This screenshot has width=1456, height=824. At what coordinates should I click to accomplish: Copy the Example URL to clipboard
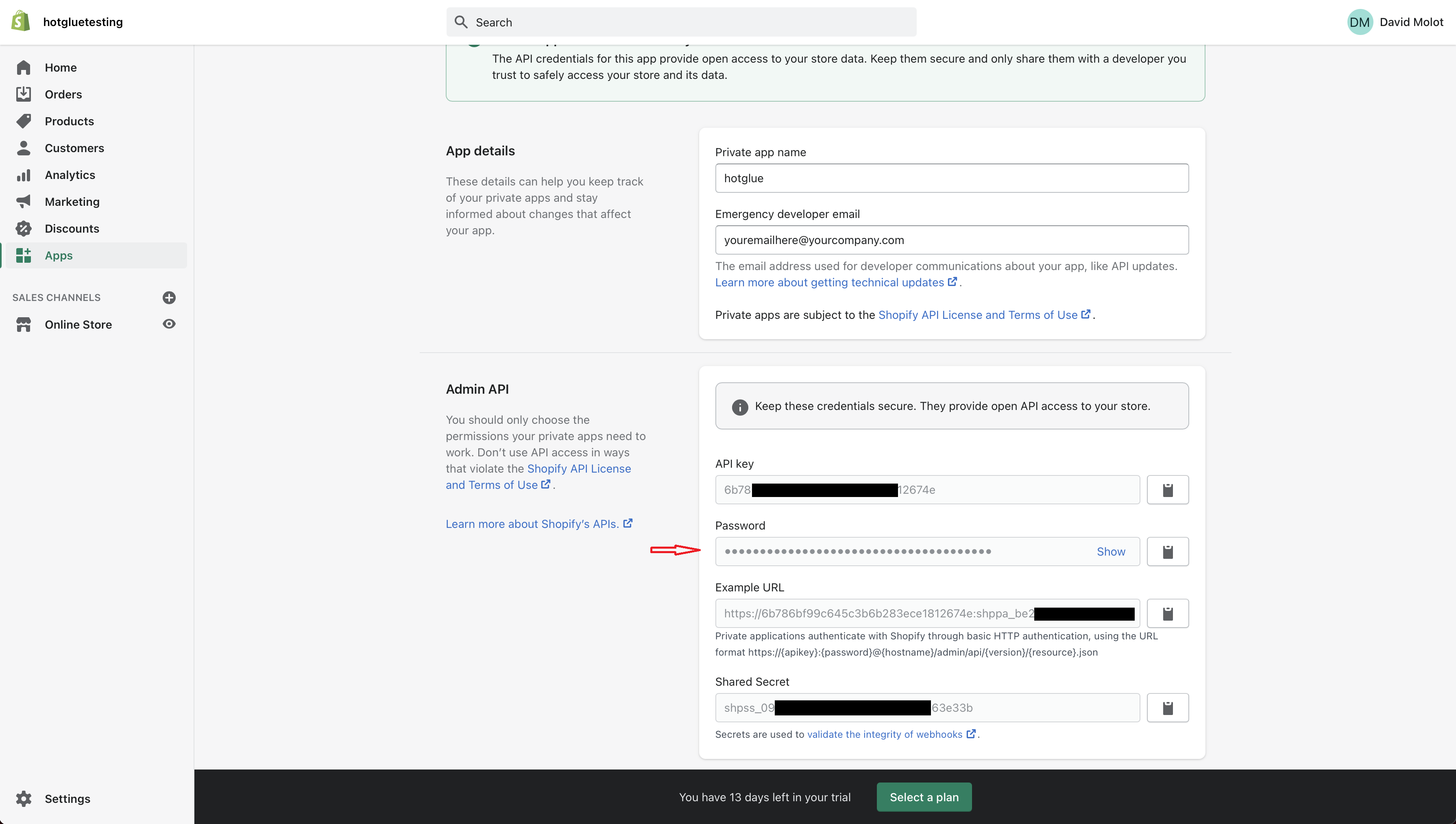point(1167,613)
